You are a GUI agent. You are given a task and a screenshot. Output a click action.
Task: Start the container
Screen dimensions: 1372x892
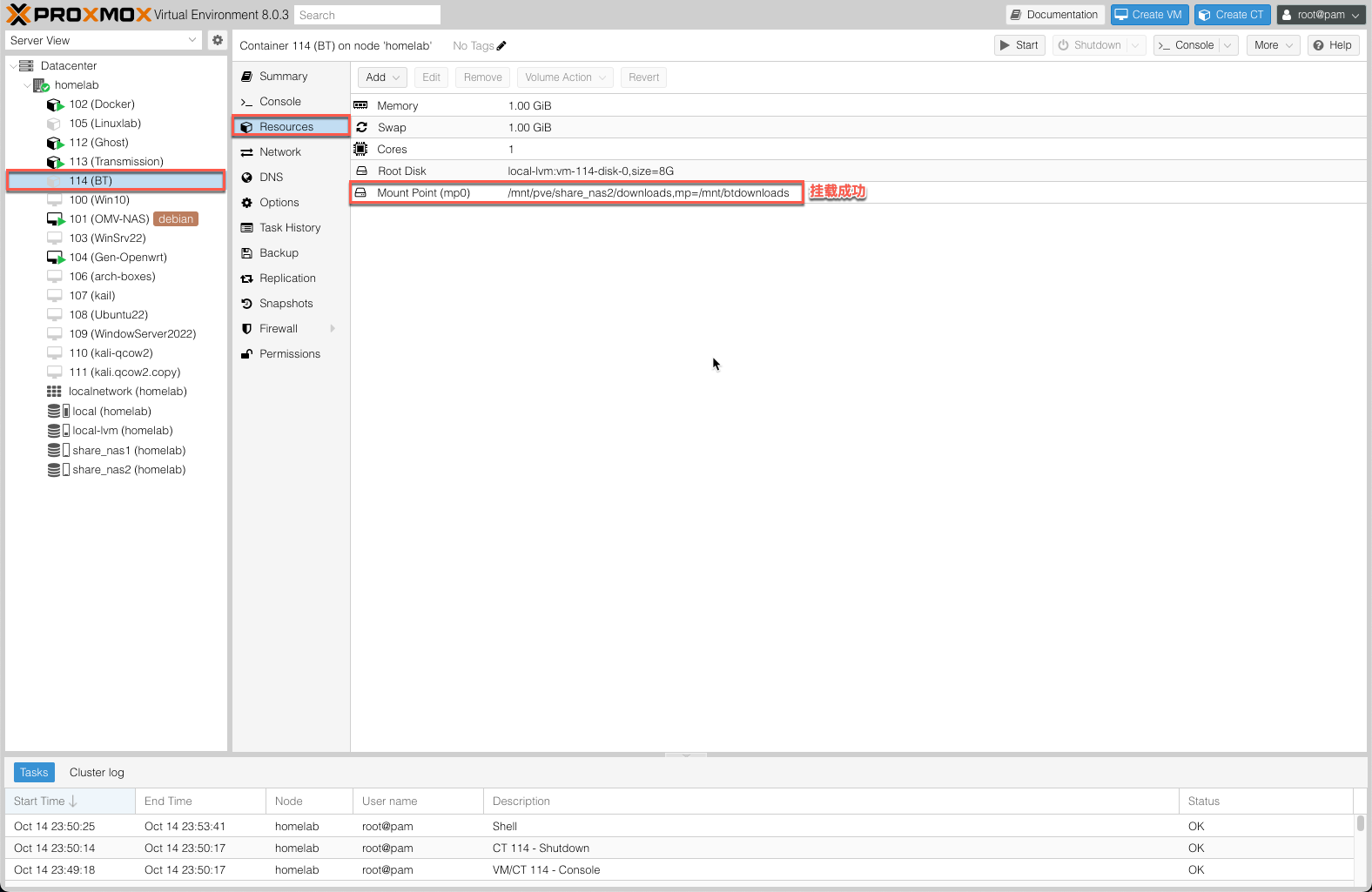click(x=1019, y=45)
